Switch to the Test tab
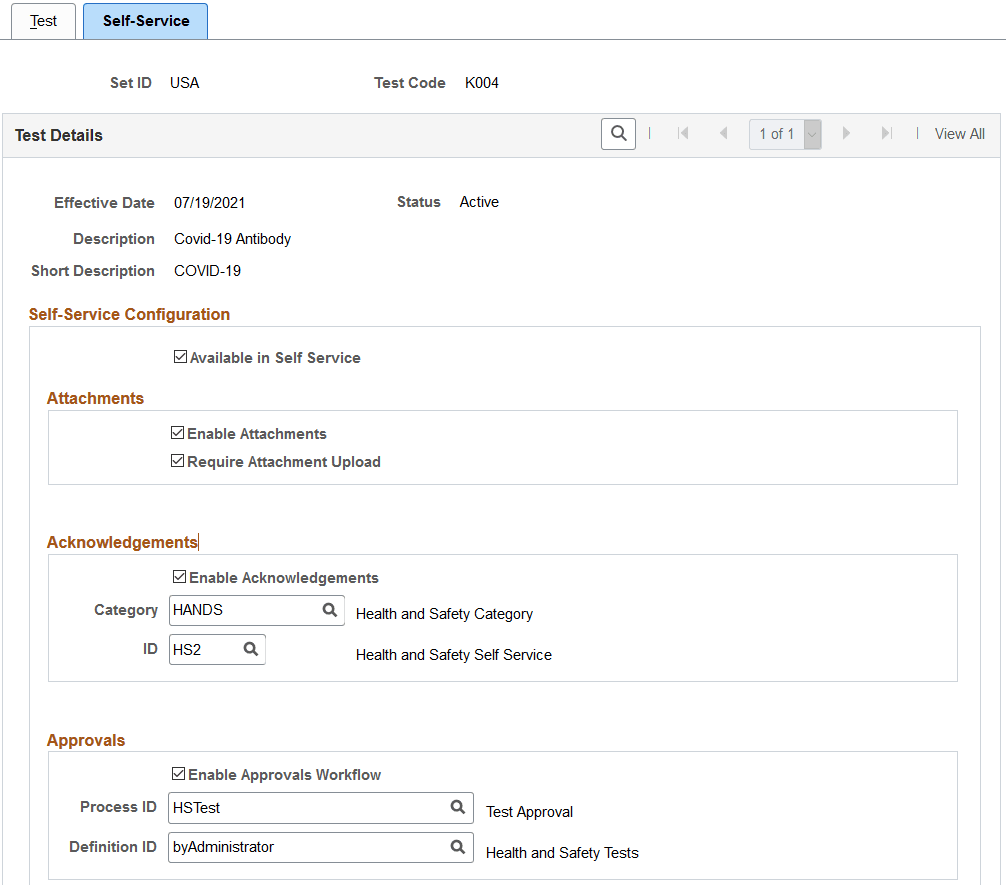 42,20
